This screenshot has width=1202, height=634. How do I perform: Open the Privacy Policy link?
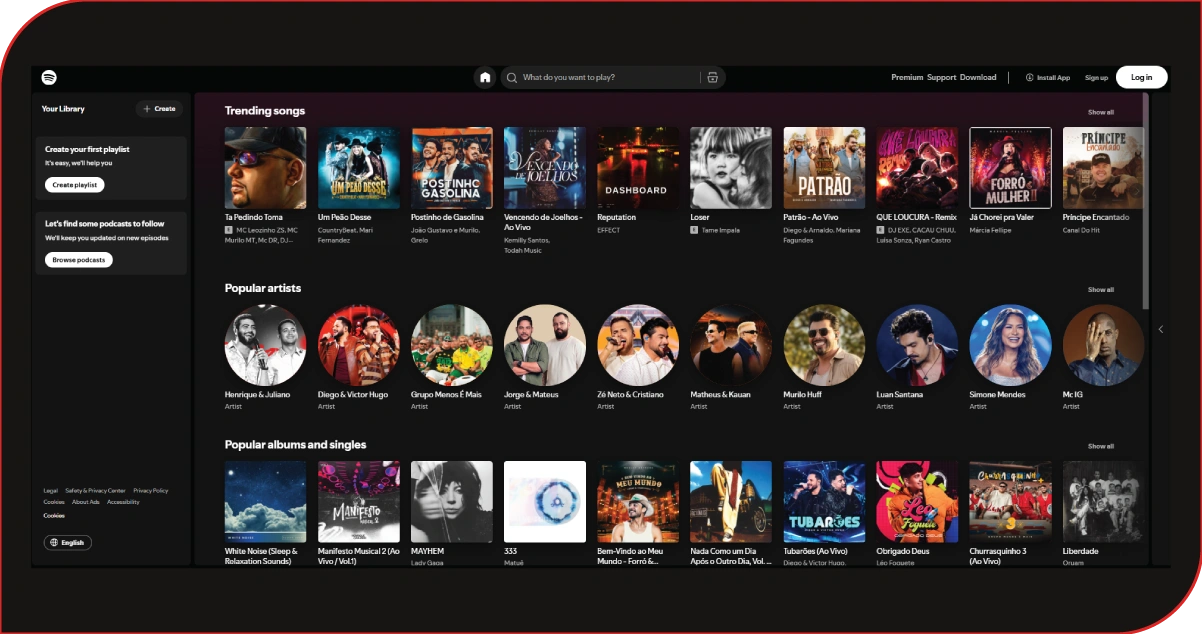tap(151, 491)
